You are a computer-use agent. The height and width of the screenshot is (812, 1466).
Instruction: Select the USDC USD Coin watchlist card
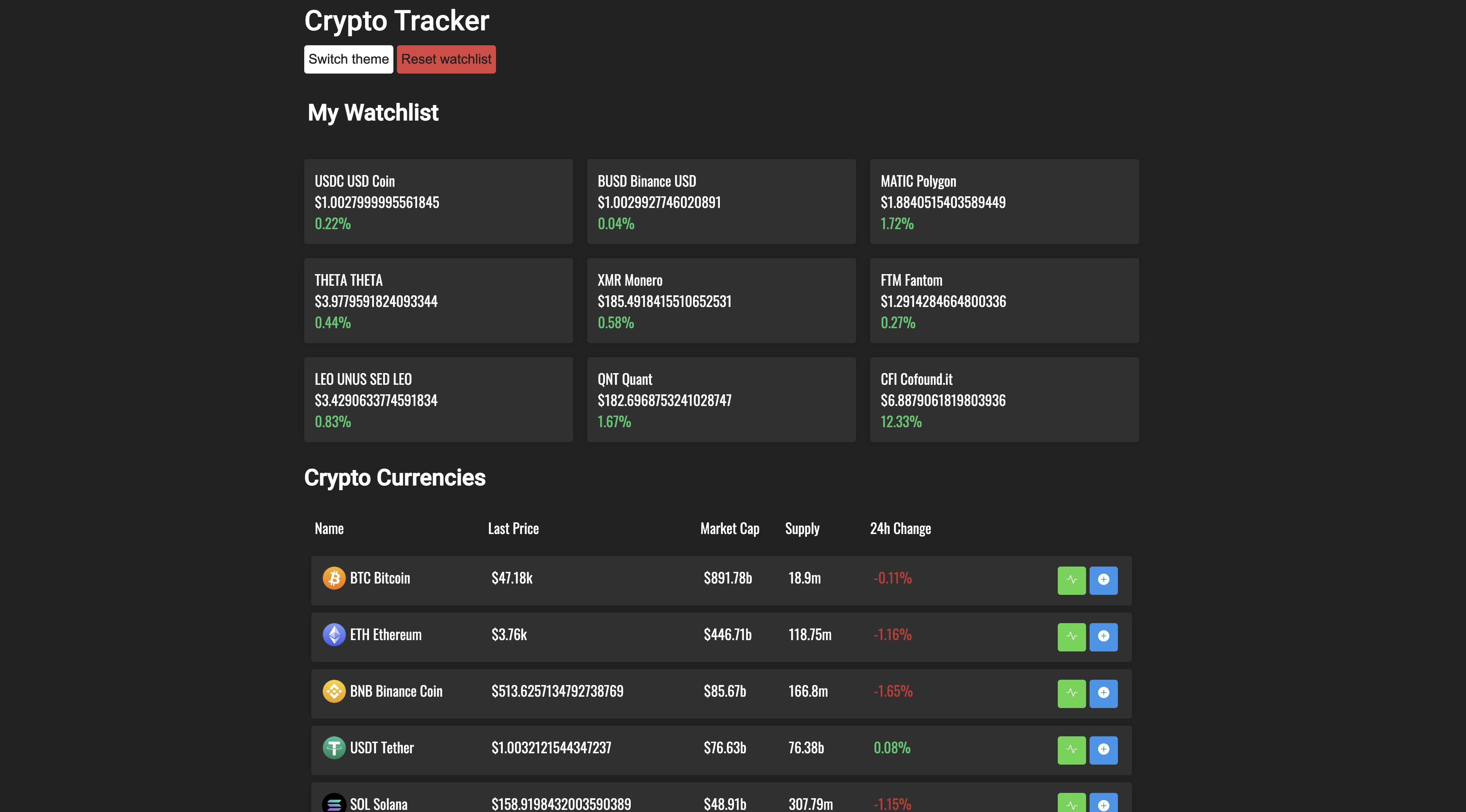point(438,202)
